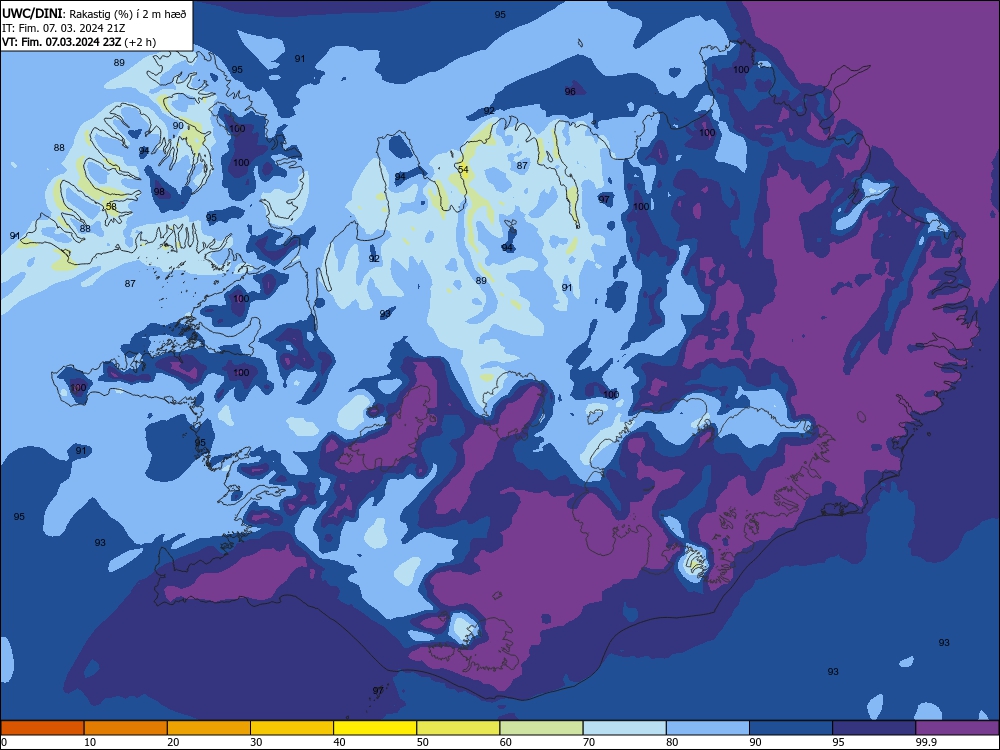Click the light orange 20–30 legend swatch

tap(209, 728)
